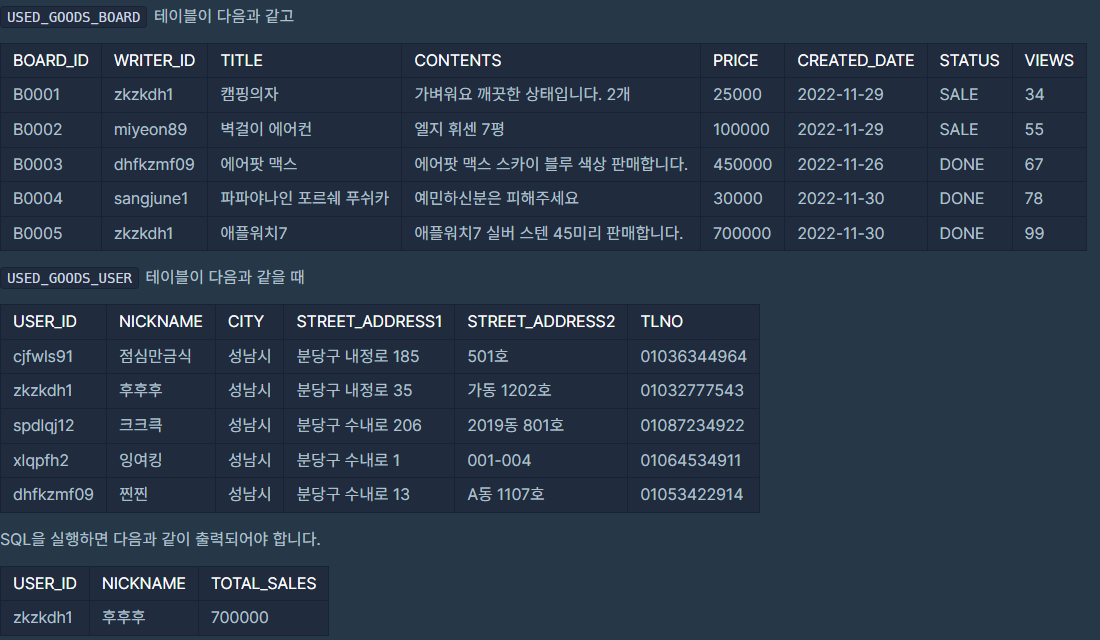Click the 애플워치7 title cell
This screenshot has height=640, width=1100.
(x=304, y=233)
